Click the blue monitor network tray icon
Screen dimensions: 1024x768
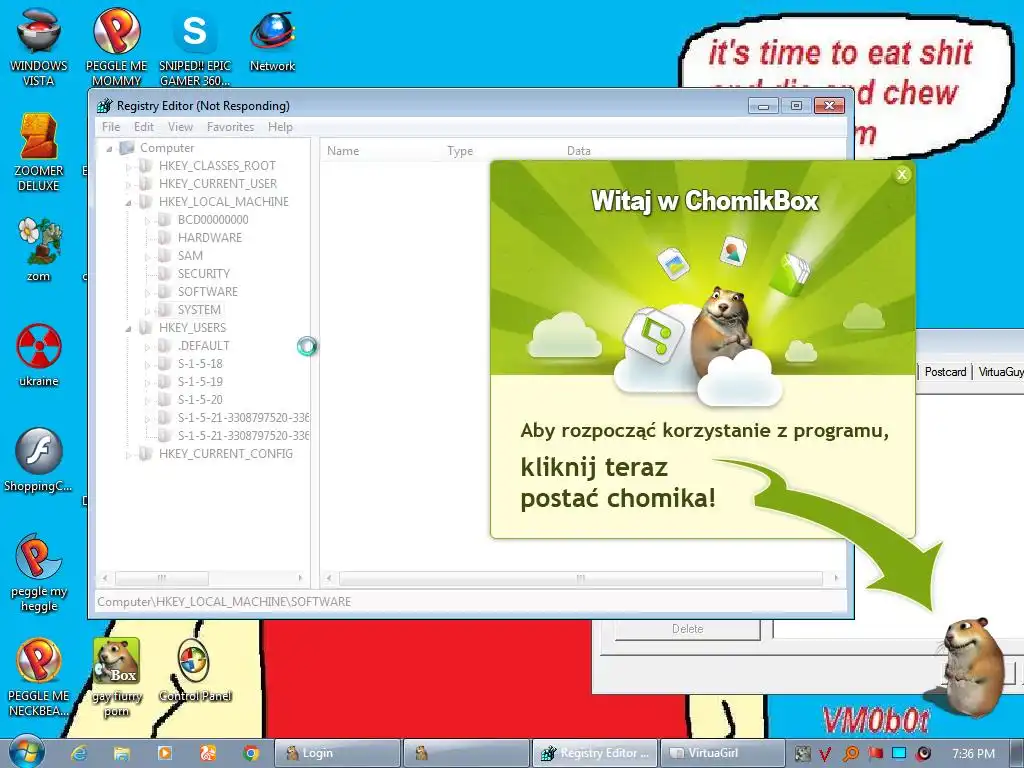tap(899, 754)
